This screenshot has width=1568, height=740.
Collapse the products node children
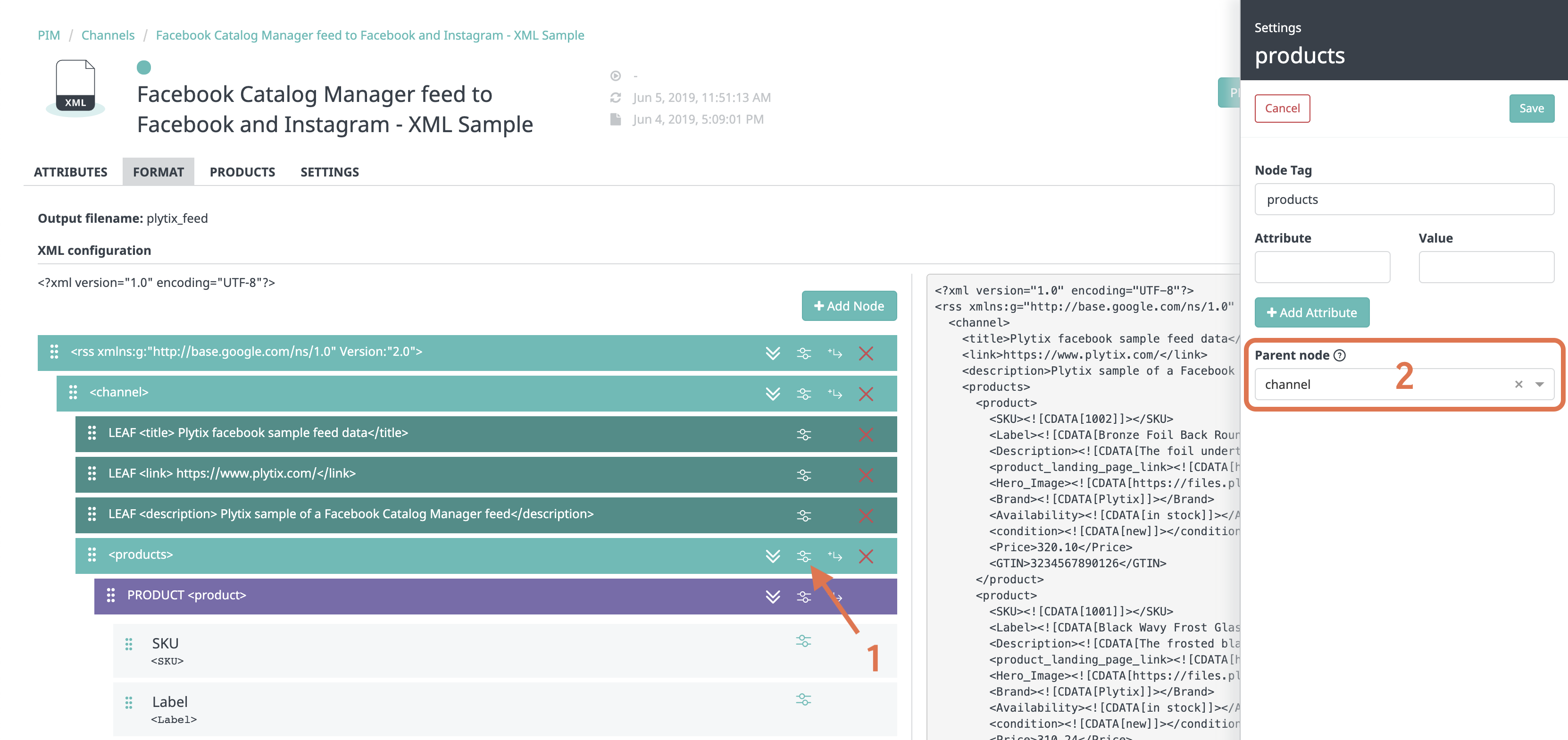772,555
